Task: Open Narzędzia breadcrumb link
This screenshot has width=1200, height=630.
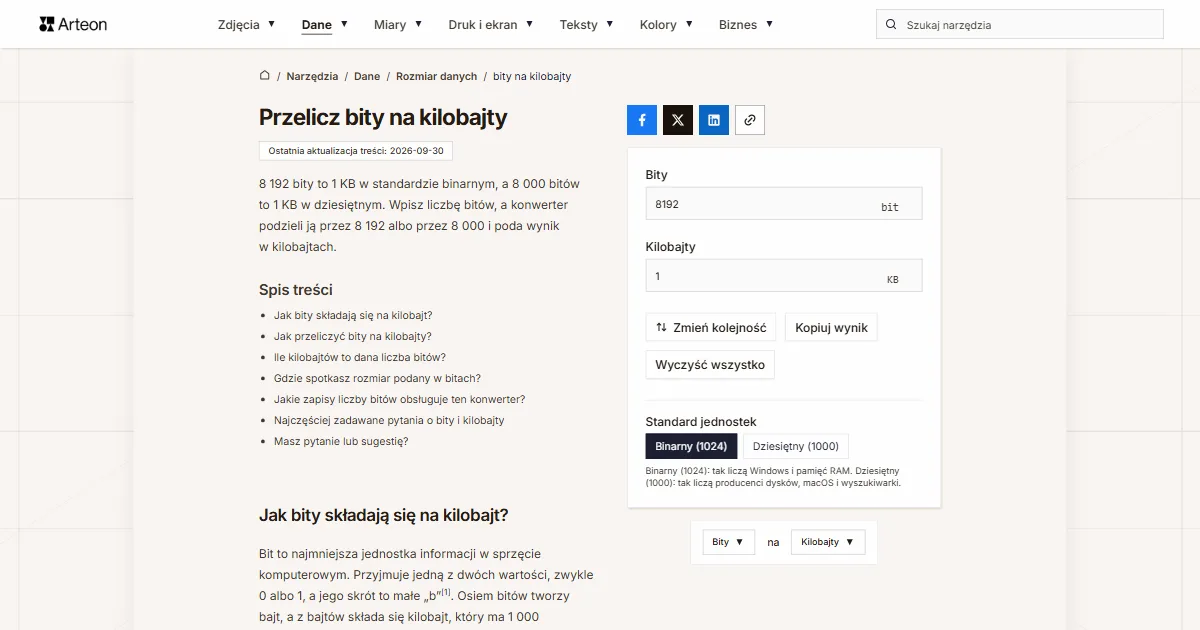Action: click(x=312, y=76)
